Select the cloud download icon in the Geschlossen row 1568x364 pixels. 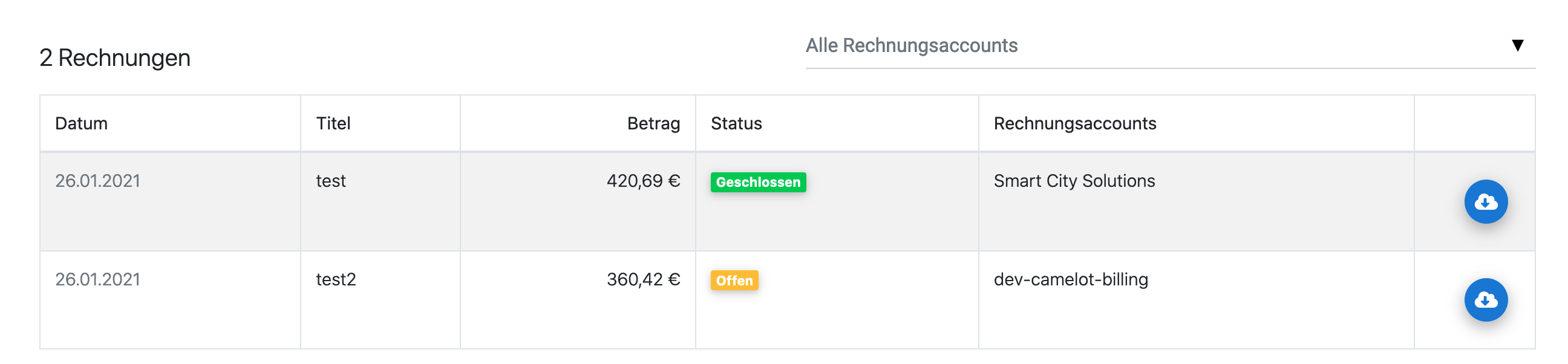(x=1486, y=201)
